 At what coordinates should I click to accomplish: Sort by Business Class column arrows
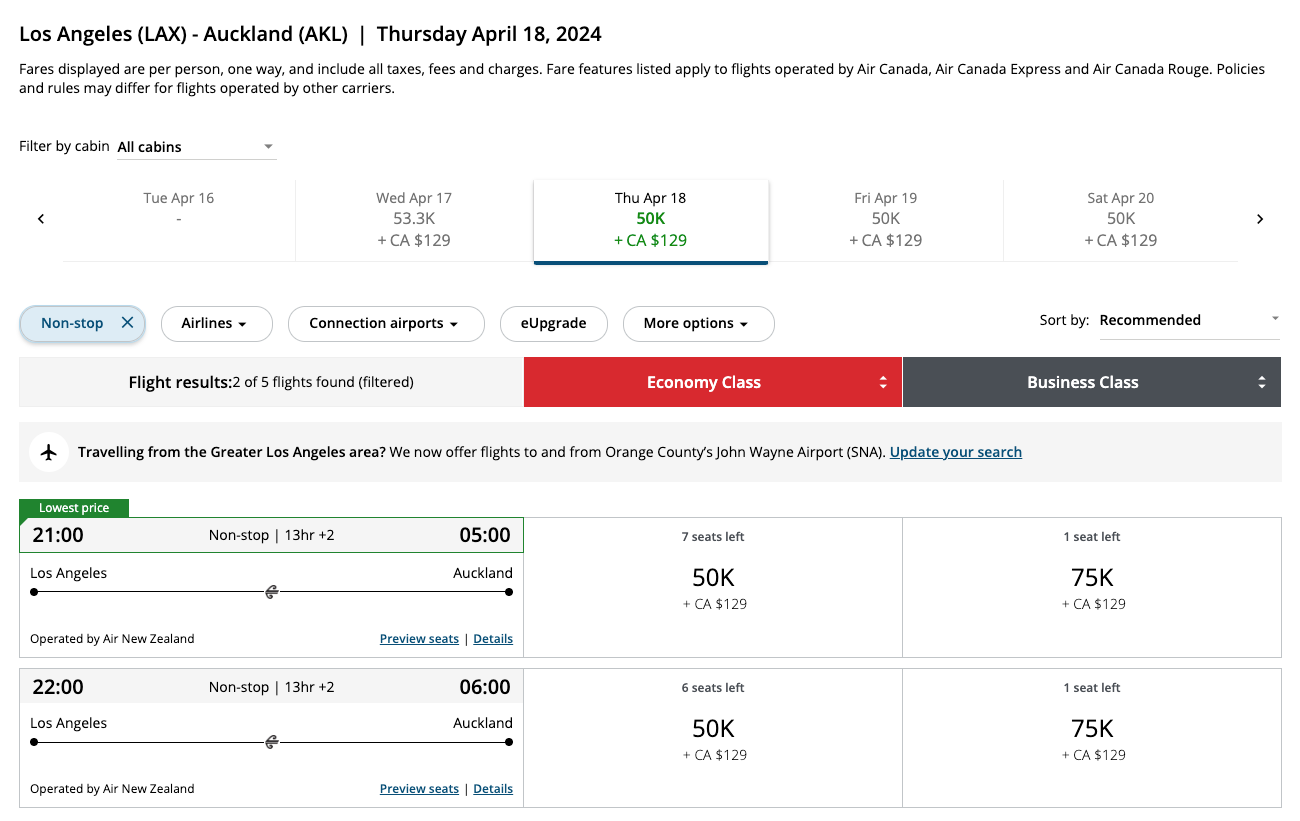pos(1261,382)
